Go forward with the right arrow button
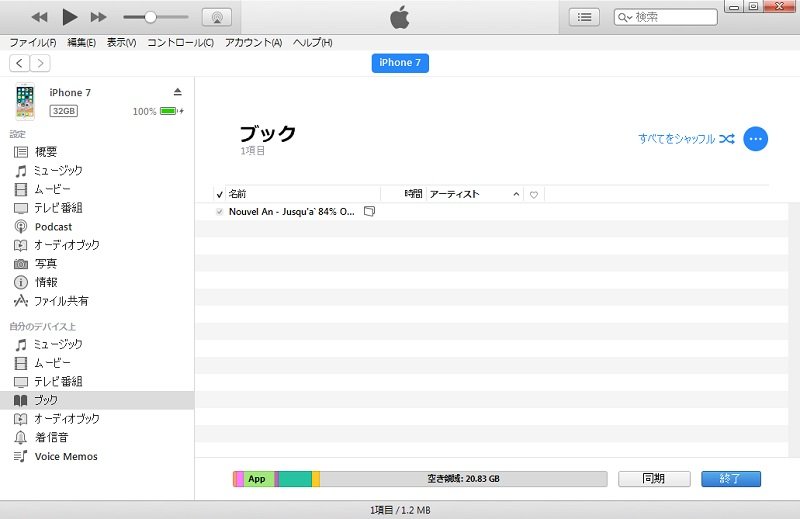Screen dimensions: 800x519 point(40,63)
